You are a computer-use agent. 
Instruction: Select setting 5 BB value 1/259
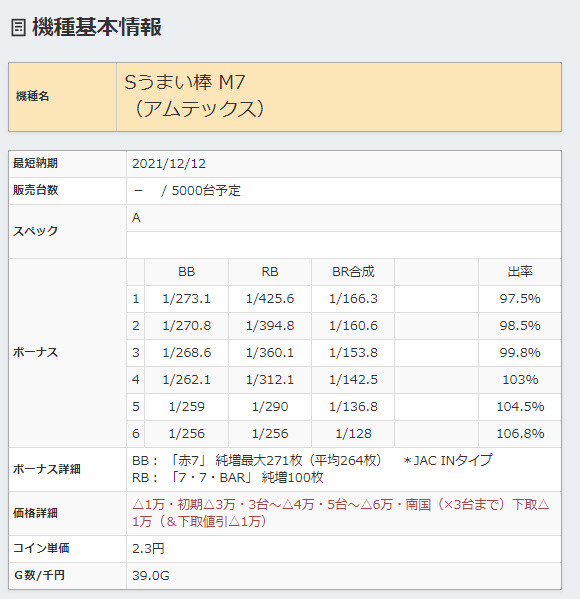[x=186, y=407]
